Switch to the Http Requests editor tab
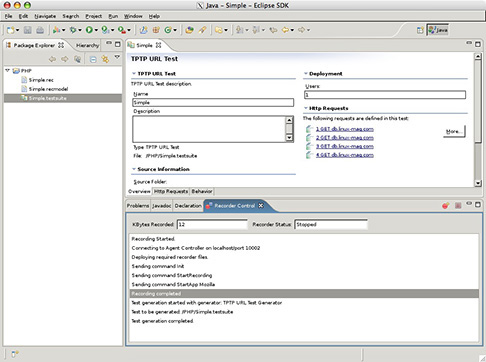This screenshot has height=362, width=486. click(x=171, y=191)
